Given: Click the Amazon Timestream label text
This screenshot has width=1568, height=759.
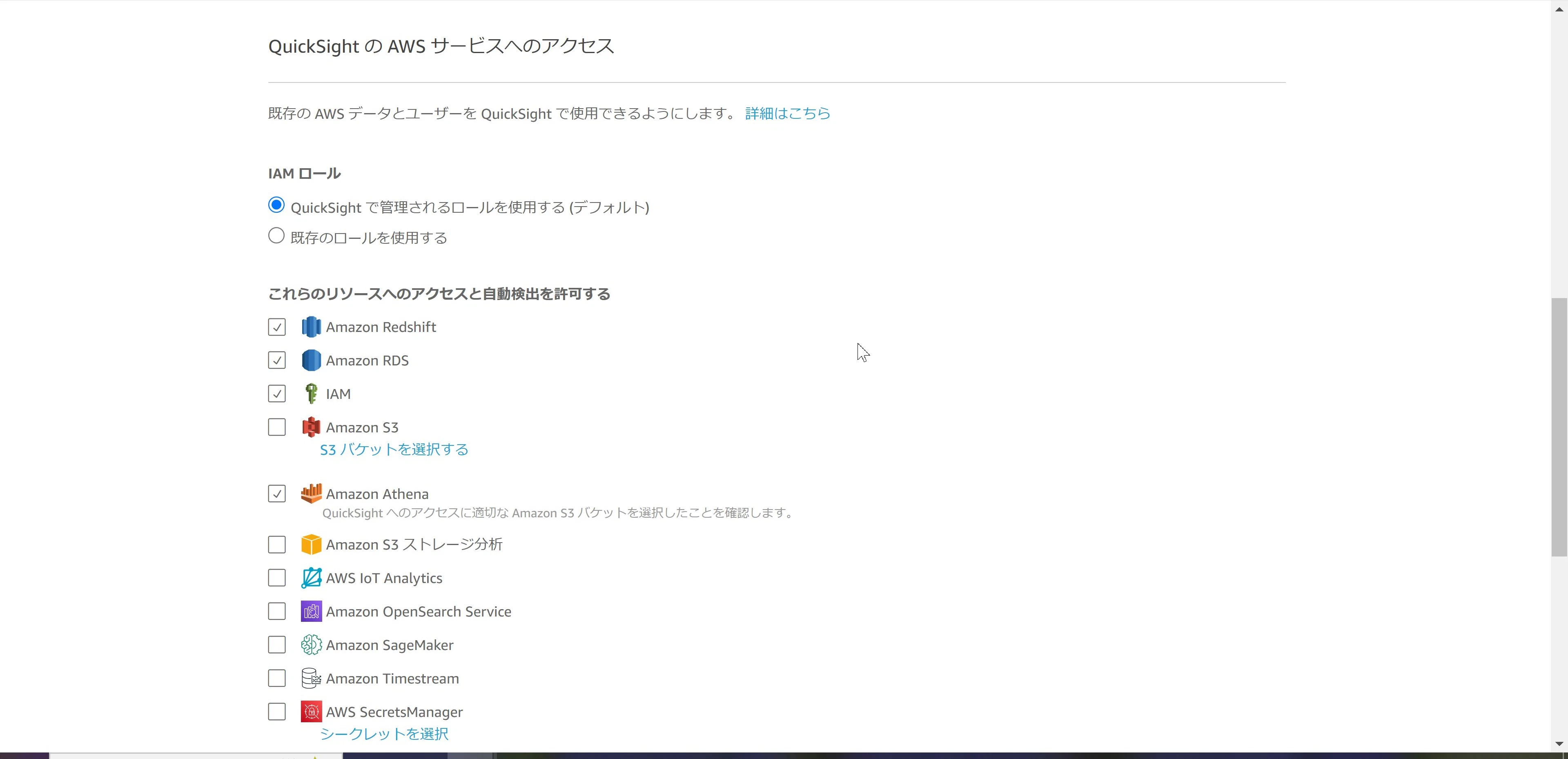Looking at the screenshot, I should click(392, 679).
